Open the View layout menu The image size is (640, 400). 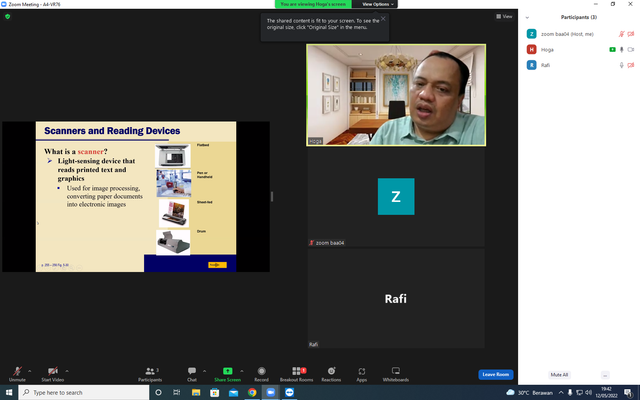[504, 16]
